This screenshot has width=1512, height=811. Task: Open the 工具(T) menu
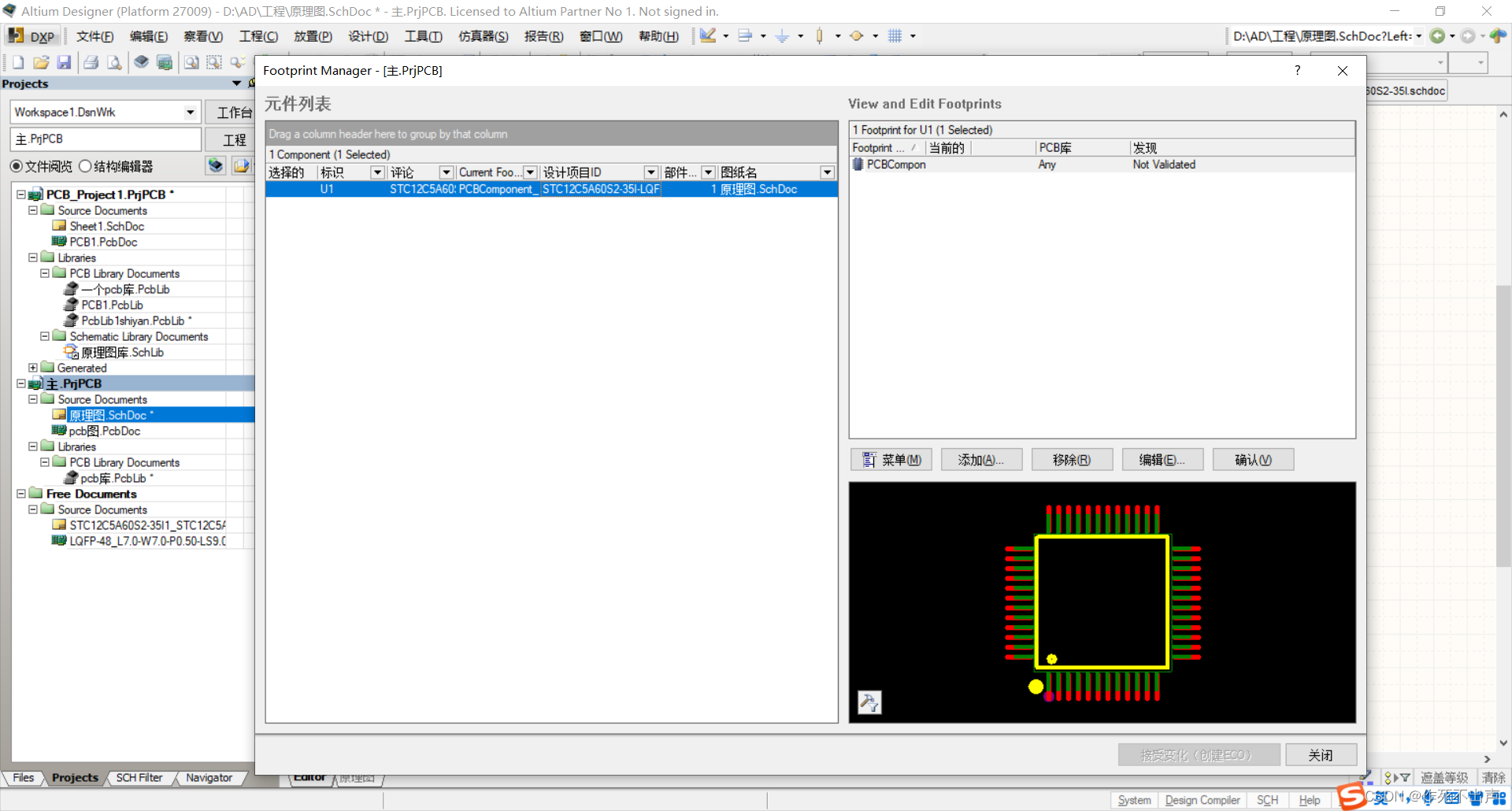pyautogui.click(x=423, y=36)
